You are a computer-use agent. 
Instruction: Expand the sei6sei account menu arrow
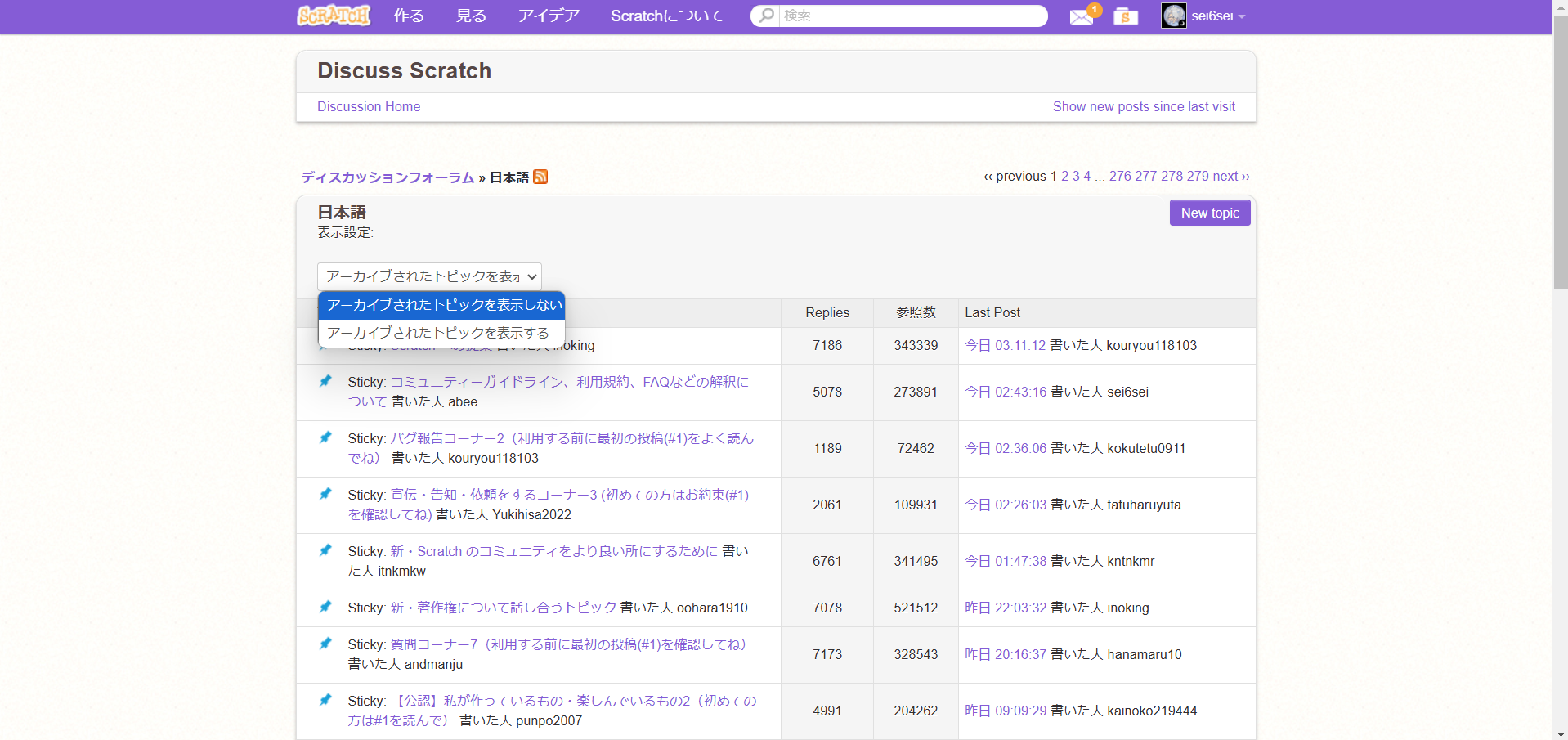tap(1242, 16)
